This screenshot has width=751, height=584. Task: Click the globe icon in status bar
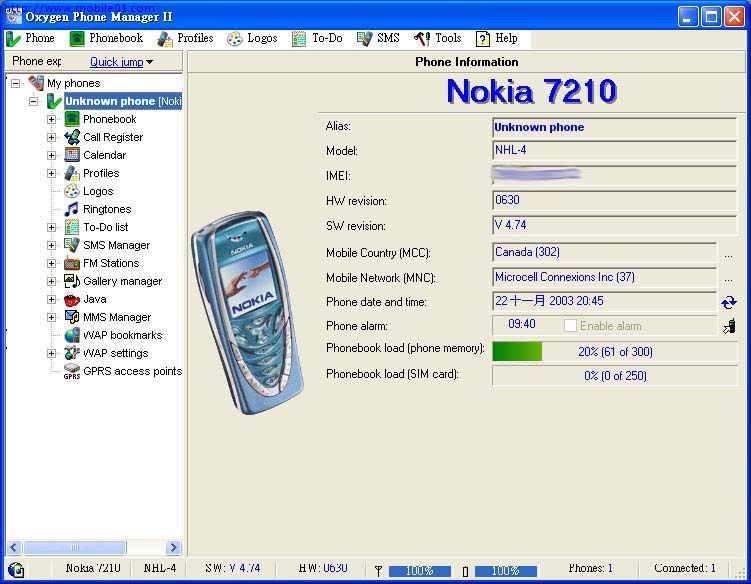pos(16,570)
